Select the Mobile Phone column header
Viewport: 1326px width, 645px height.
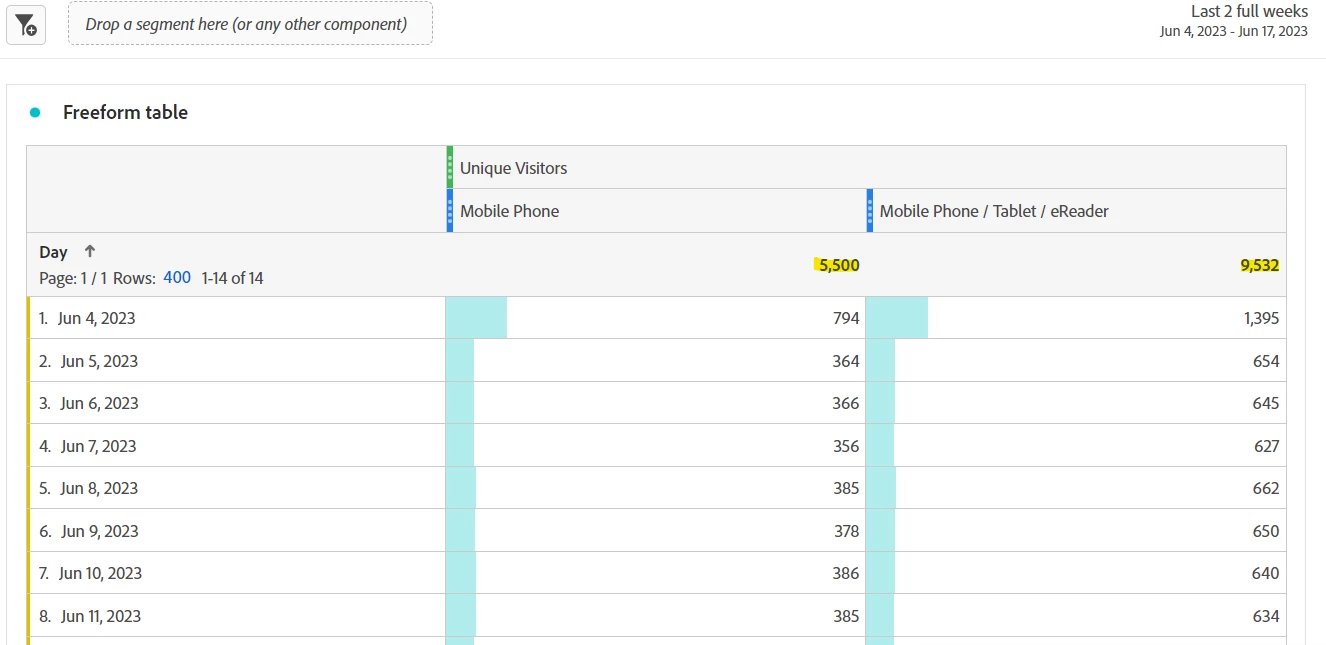[x=656, y=211]
